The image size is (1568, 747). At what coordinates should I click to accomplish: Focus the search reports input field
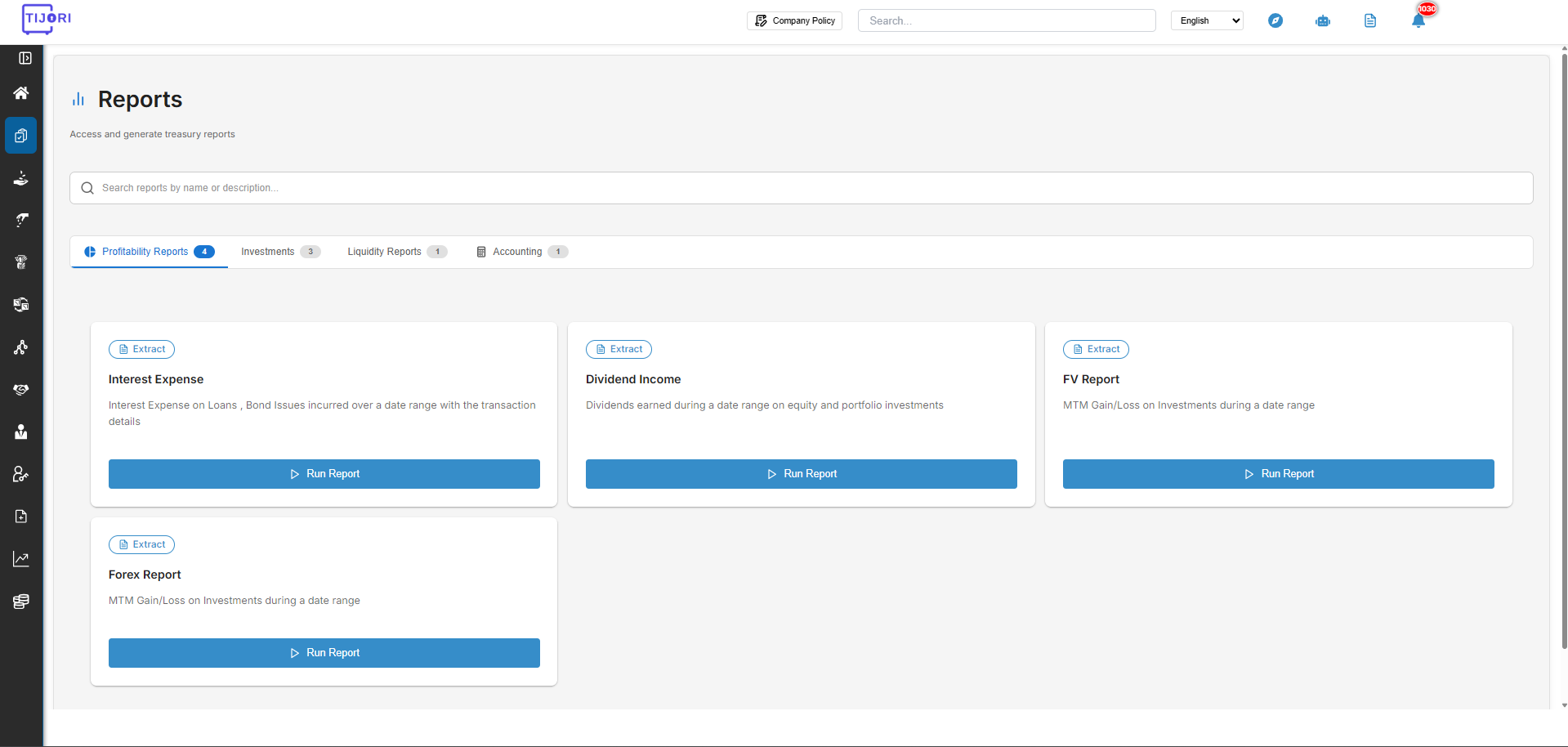(x=802, y=188)
